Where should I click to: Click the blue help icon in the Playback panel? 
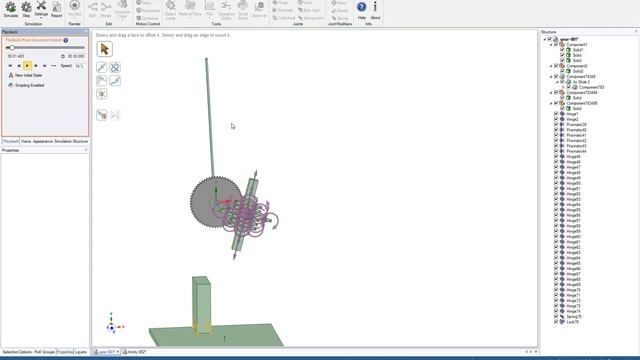[66, 40]
